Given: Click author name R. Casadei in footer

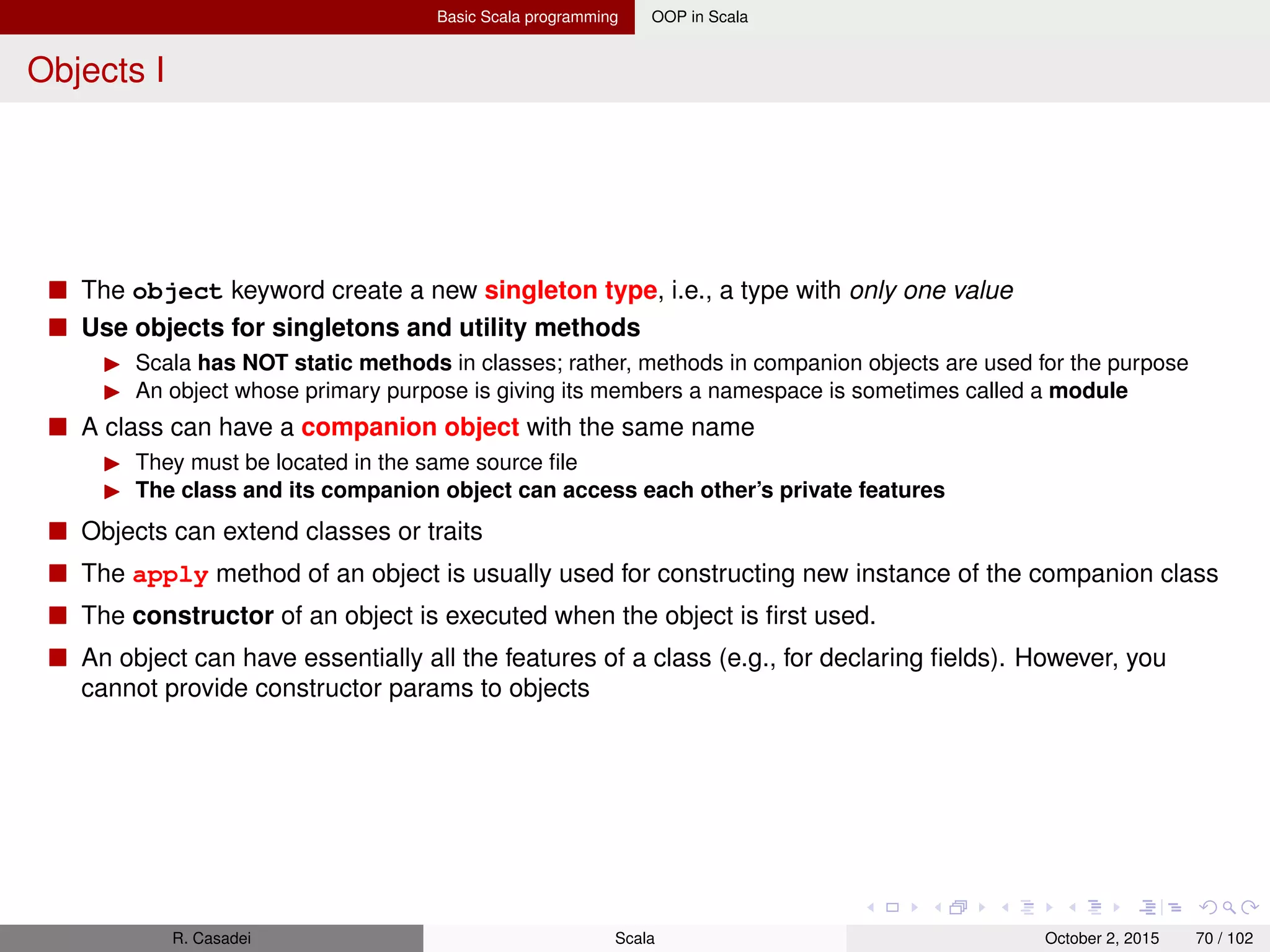Looking at the screenshot, I should [211, 938].
